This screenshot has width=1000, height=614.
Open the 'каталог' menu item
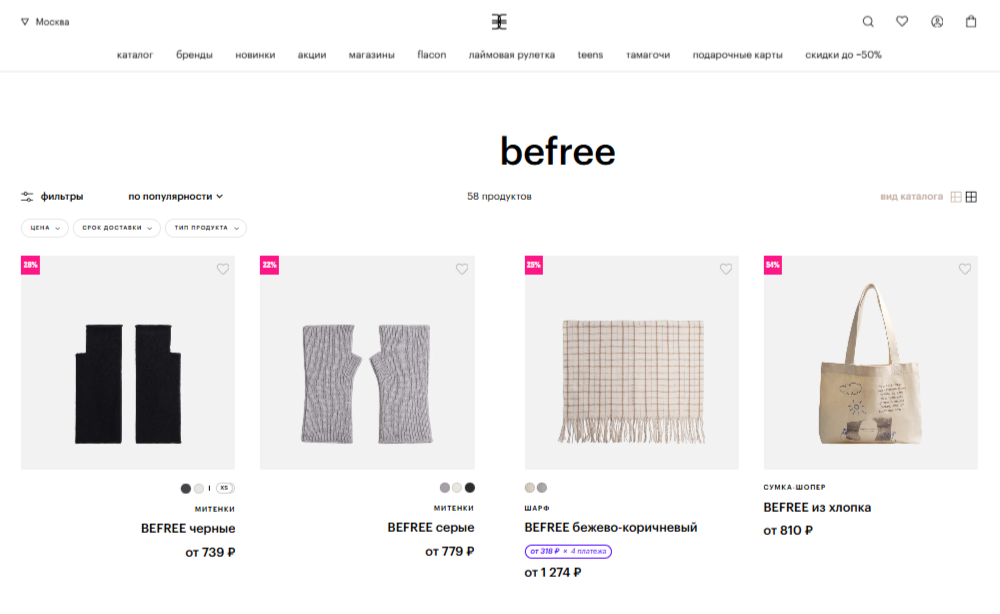click(x=135, y=55)
